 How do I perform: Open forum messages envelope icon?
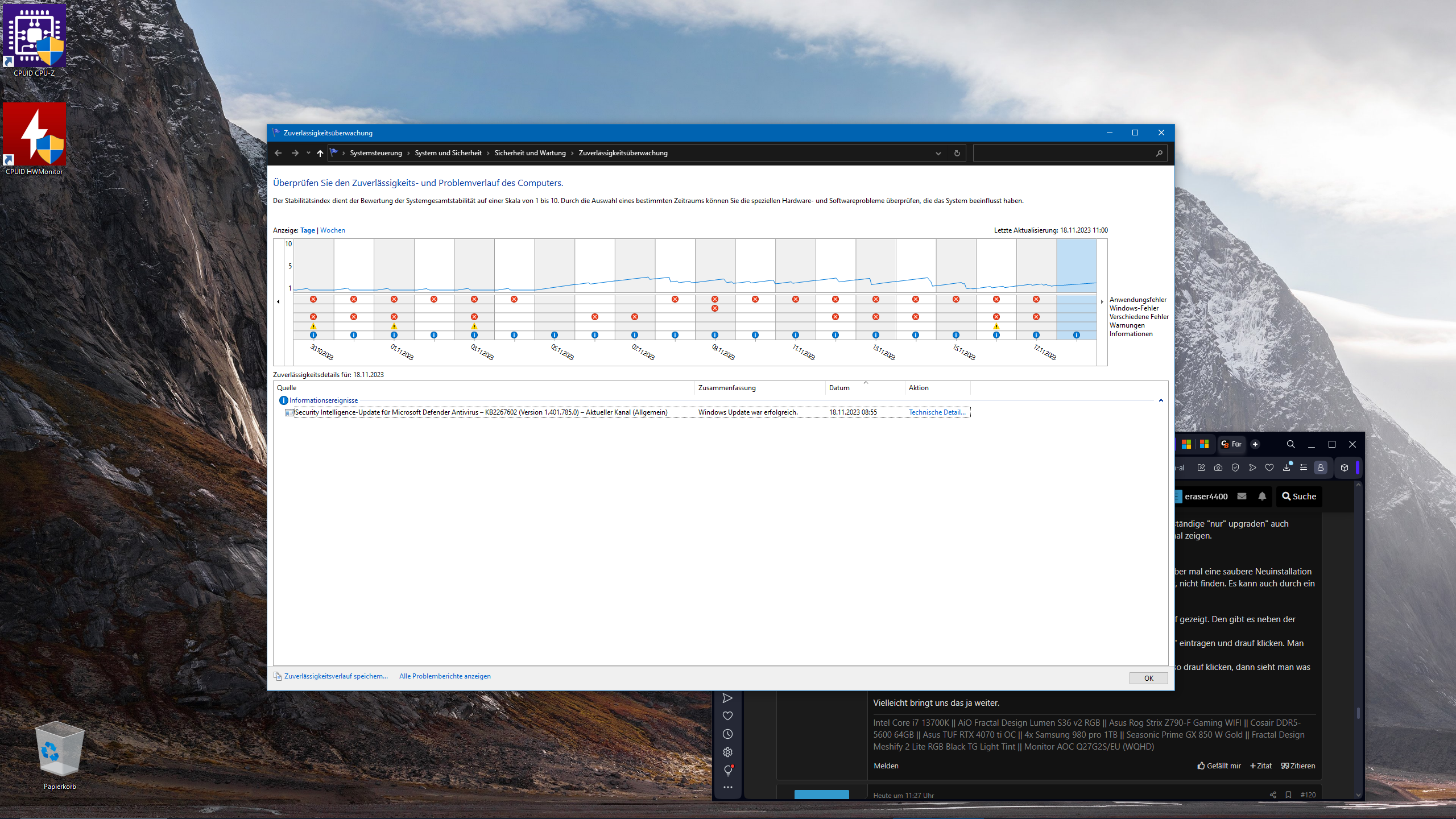pos(1242,496)
